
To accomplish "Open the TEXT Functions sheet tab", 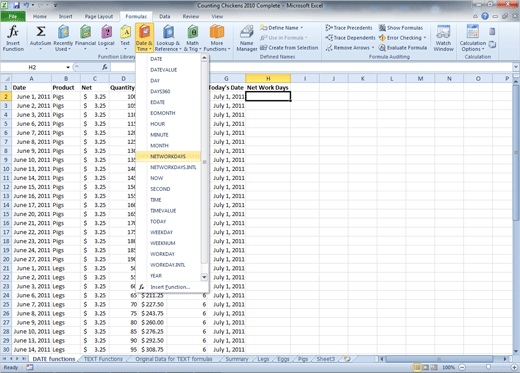I will click(x=103, y=359).
